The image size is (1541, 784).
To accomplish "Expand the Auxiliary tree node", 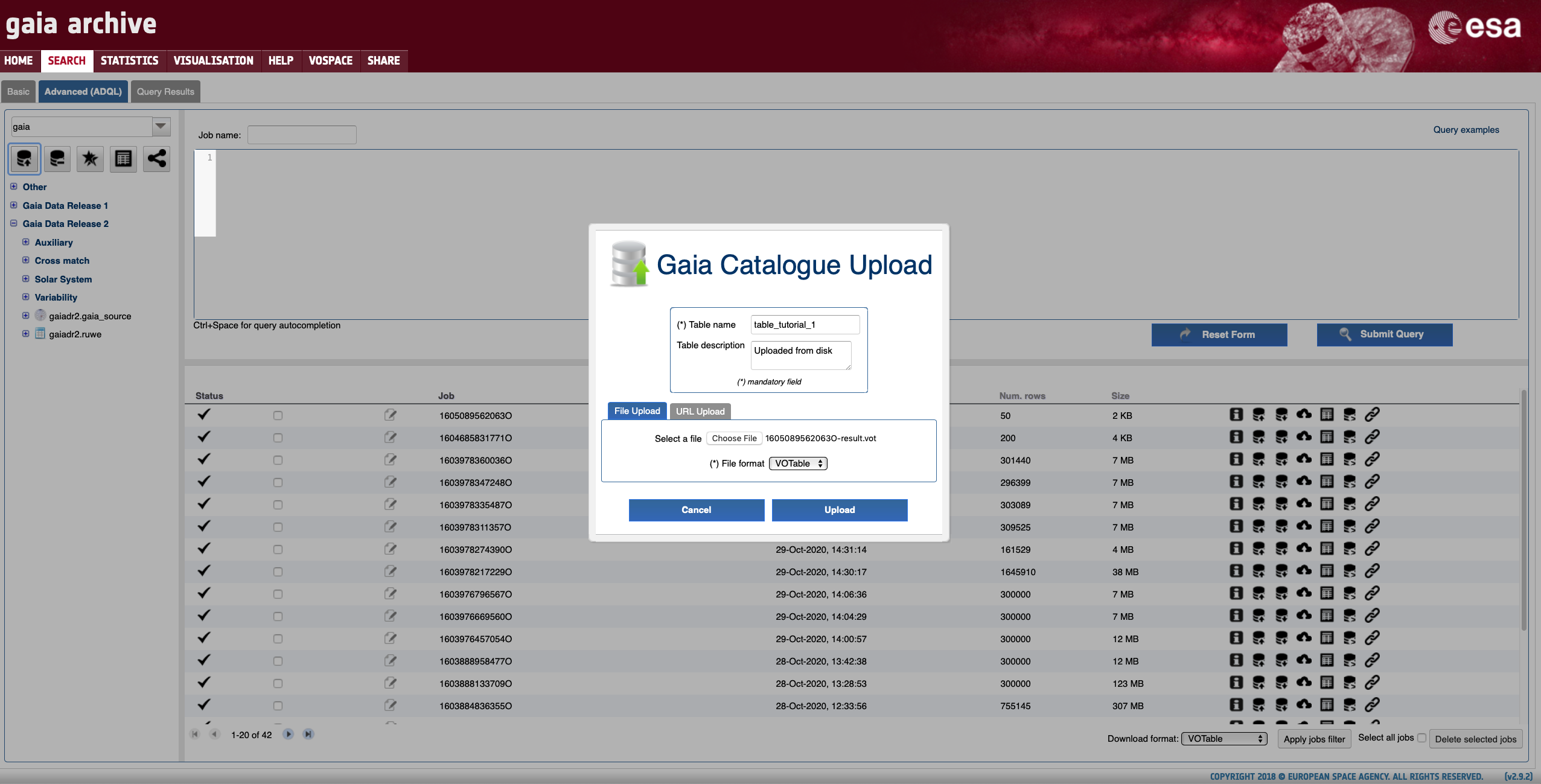I will point(25,242).
